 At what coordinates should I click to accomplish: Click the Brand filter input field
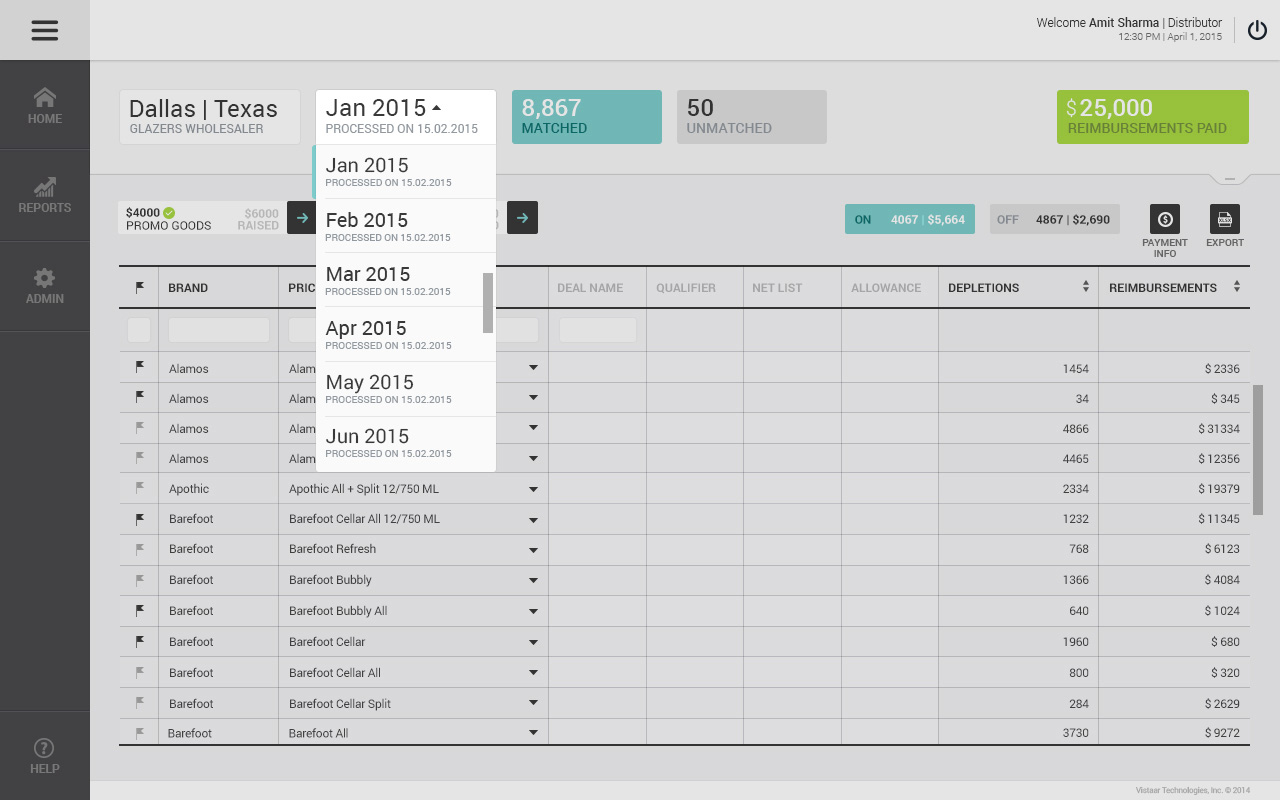pyautogui.click(x=218, y=330)
